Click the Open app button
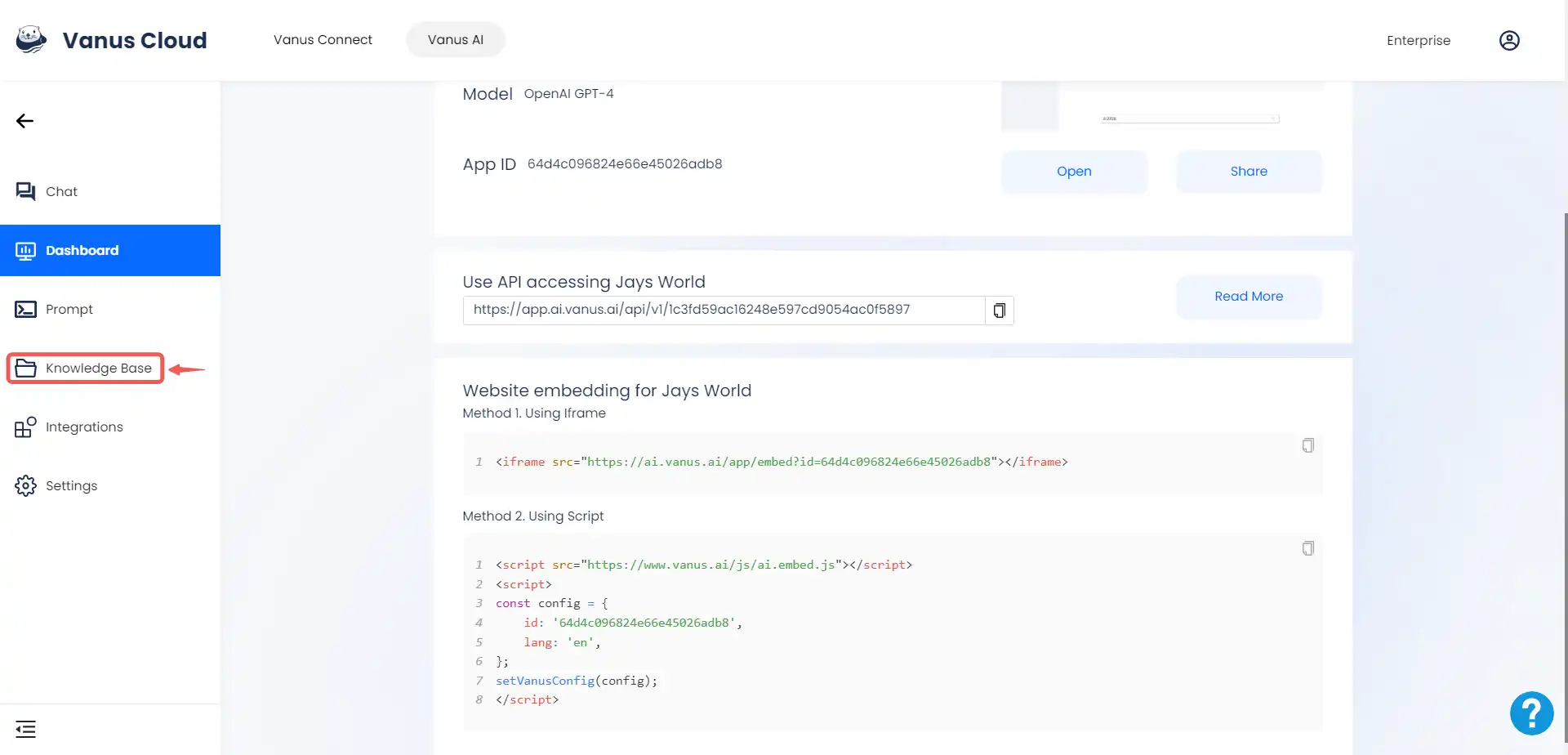Screen dimensions: 1568x755 pos(1074,172)
